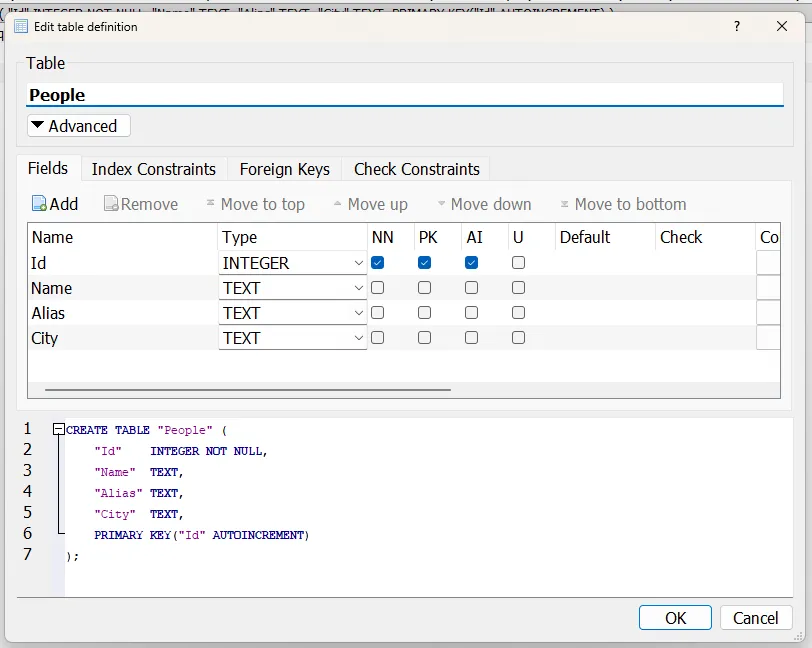
Task: Switch to the Foreign Keys tab
Action: click(284, 169)
